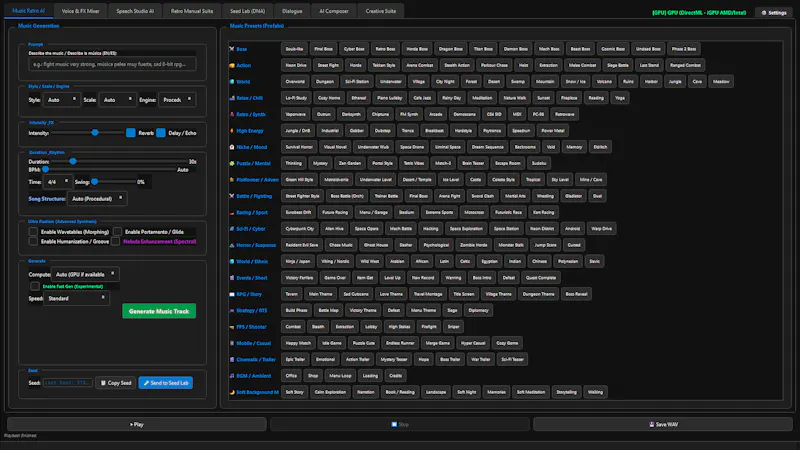The image size is (800, 450).
Task: Click the green GPU DirectML status text
Action: tap(699, 13)
